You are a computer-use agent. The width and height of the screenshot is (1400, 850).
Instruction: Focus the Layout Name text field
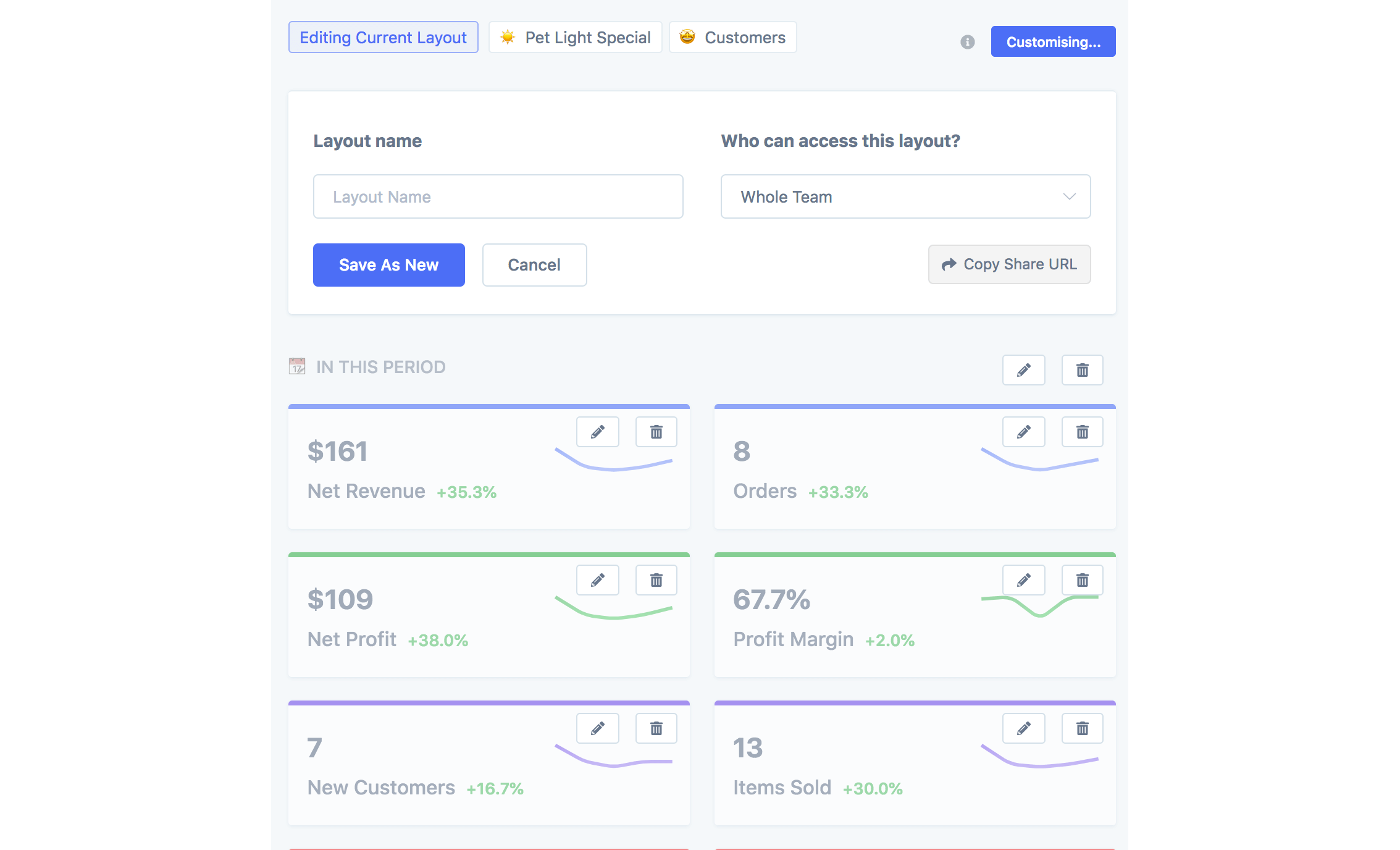[498, 196]
